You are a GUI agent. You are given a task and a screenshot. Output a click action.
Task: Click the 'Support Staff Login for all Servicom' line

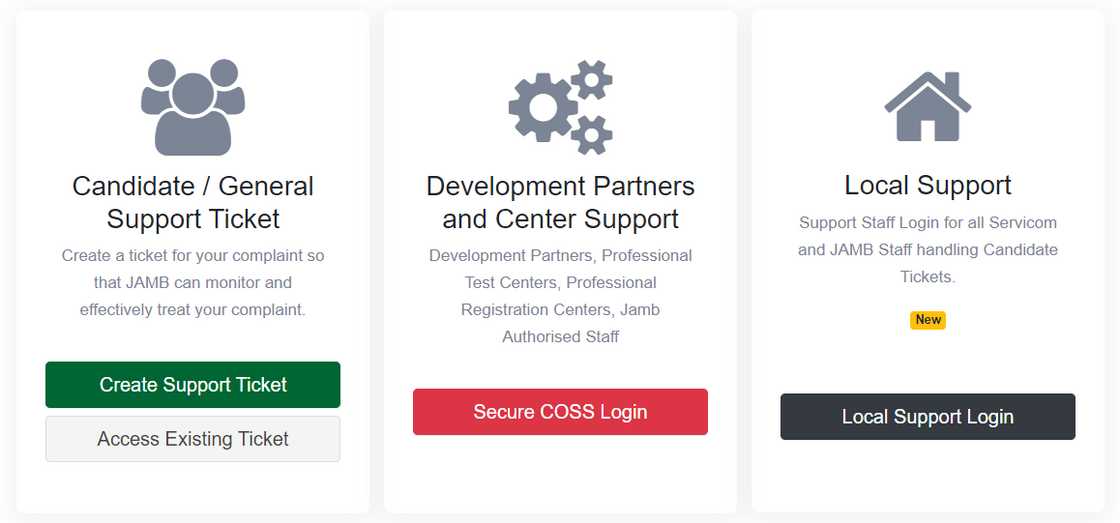click(928, 223)
